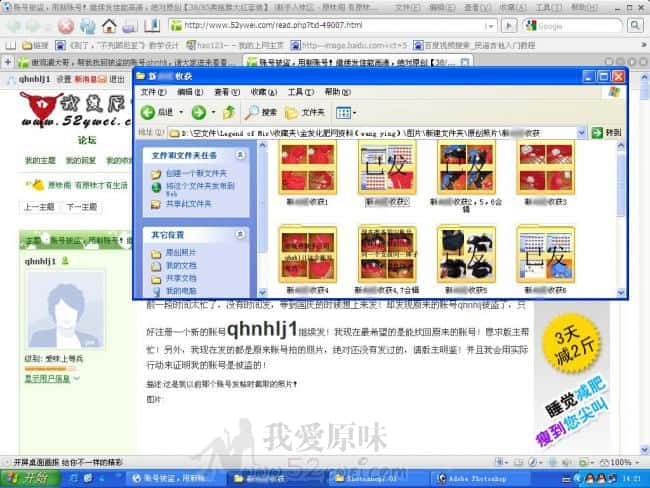Viewport: 650px width, 488px height.
Task: Click the go arrow beside the browser address bar
Action: point(509,26)
